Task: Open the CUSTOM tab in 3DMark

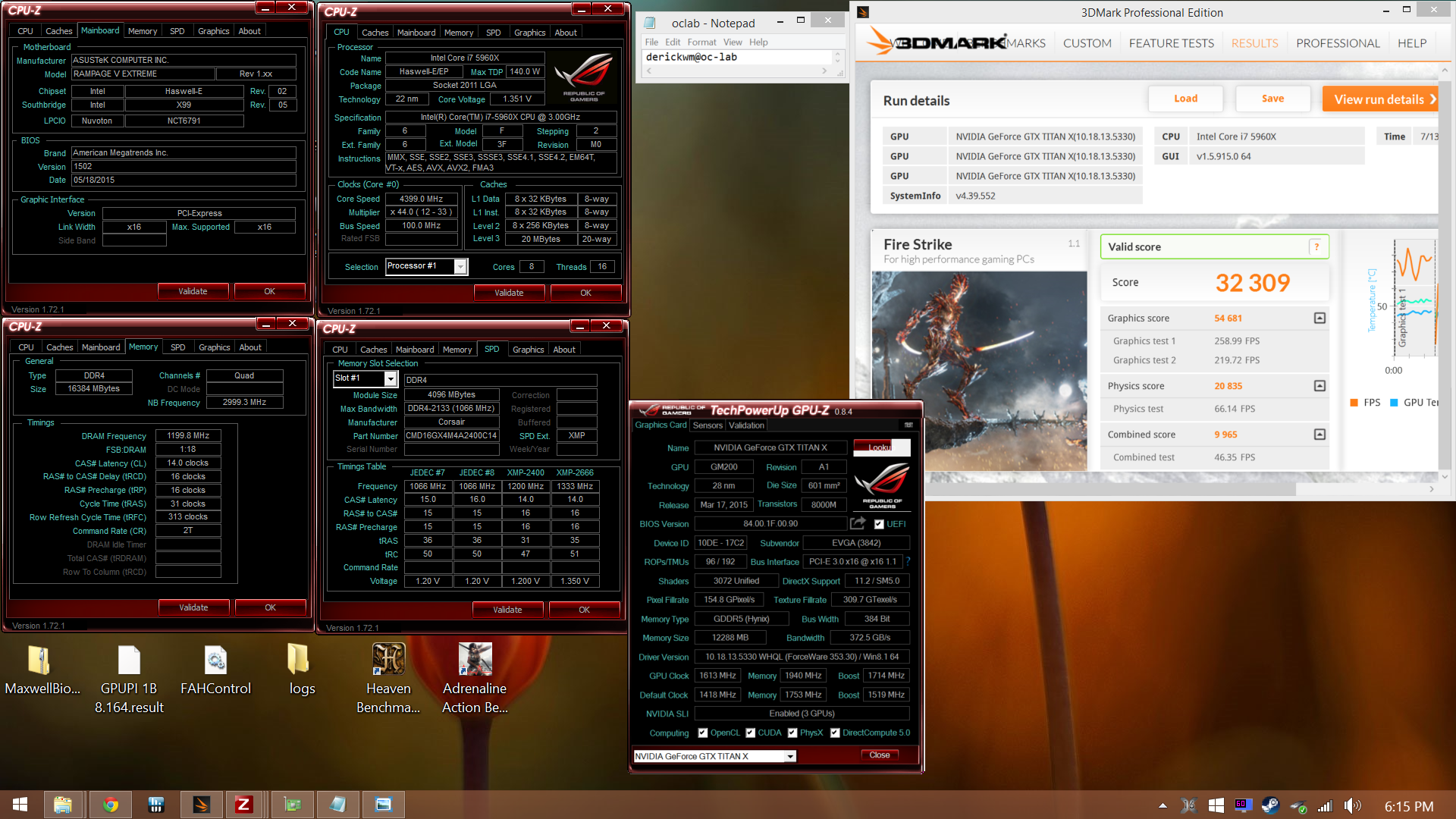Action: pyautogui.click(x=1087, y=43)
